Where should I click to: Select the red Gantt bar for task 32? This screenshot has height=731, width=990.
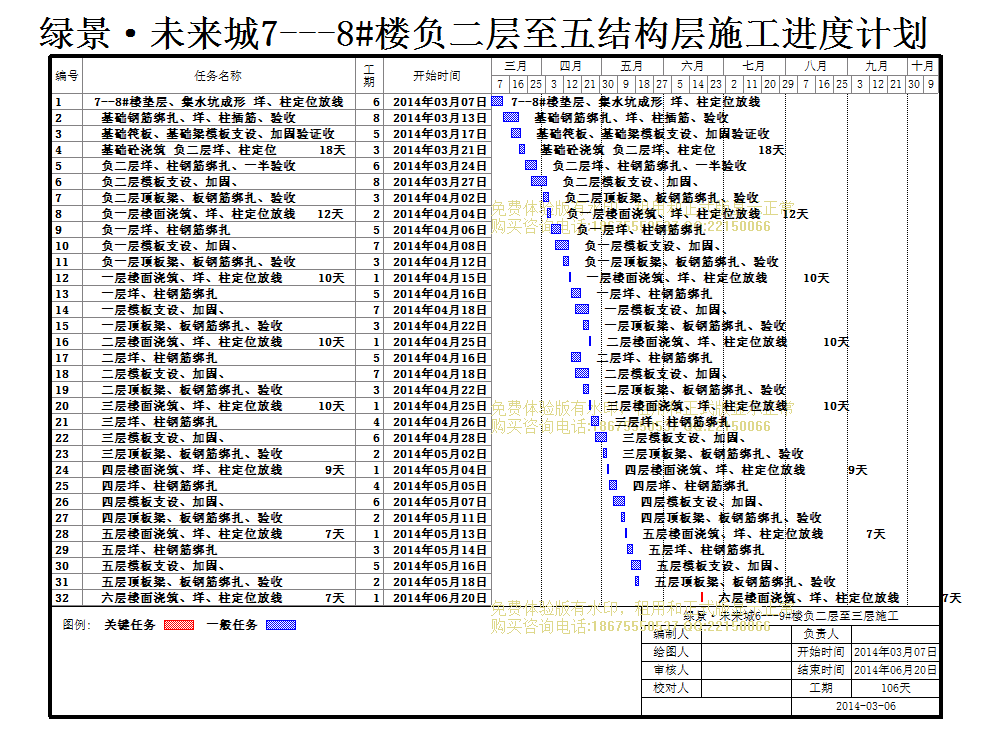(702, 597)
